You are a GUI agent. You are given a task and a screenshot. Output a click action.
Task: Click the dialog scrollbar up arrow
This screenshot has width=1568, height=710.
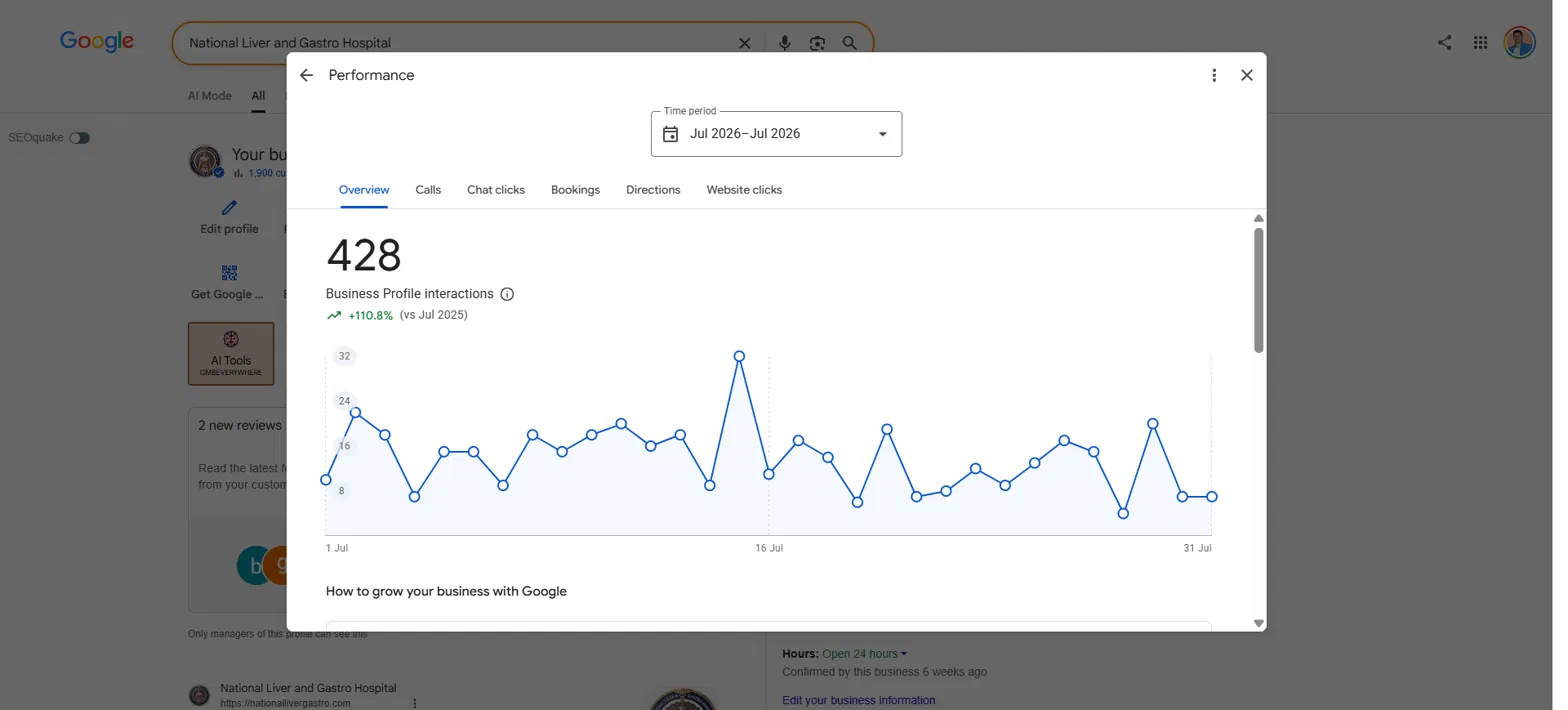click(1258, 218)
